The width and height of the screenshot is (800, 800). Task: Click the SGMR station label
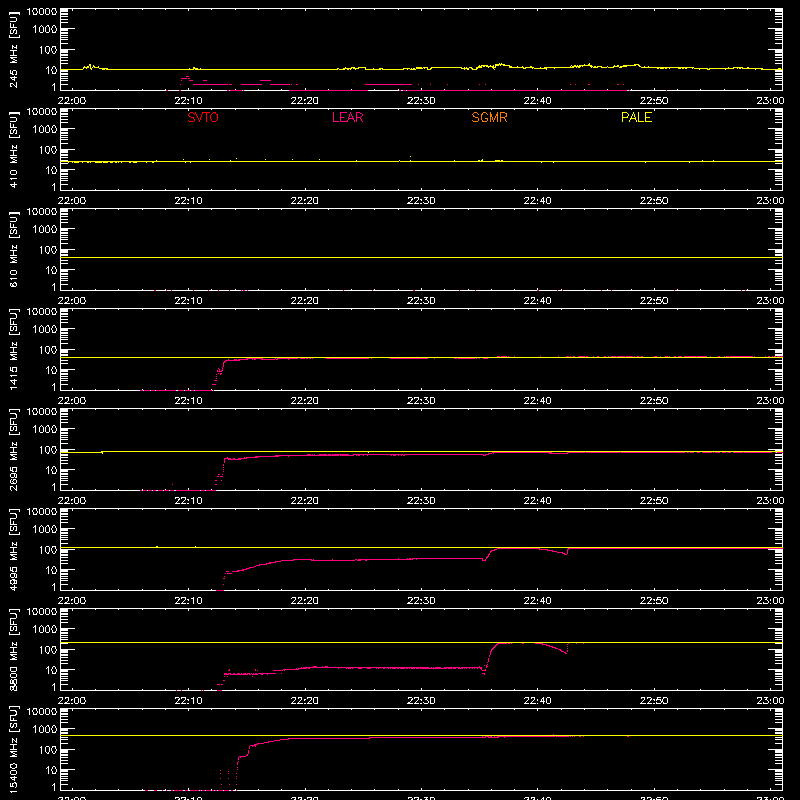tap(489, 117)
